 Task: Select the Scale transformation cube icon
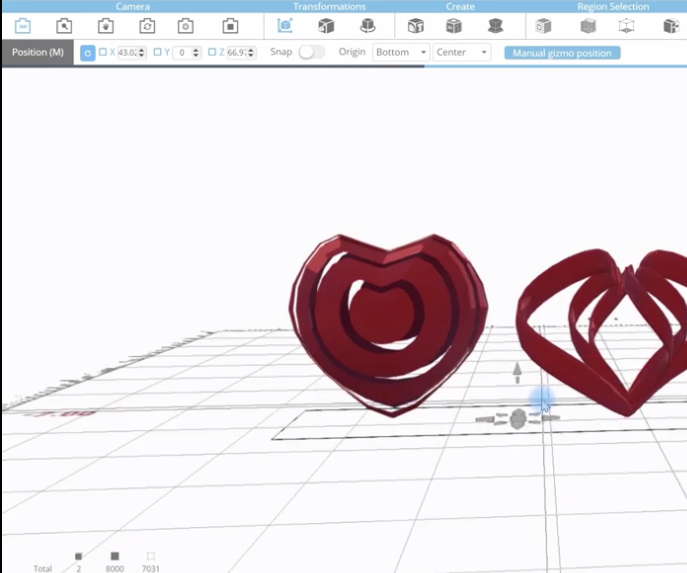click(326, 26)
